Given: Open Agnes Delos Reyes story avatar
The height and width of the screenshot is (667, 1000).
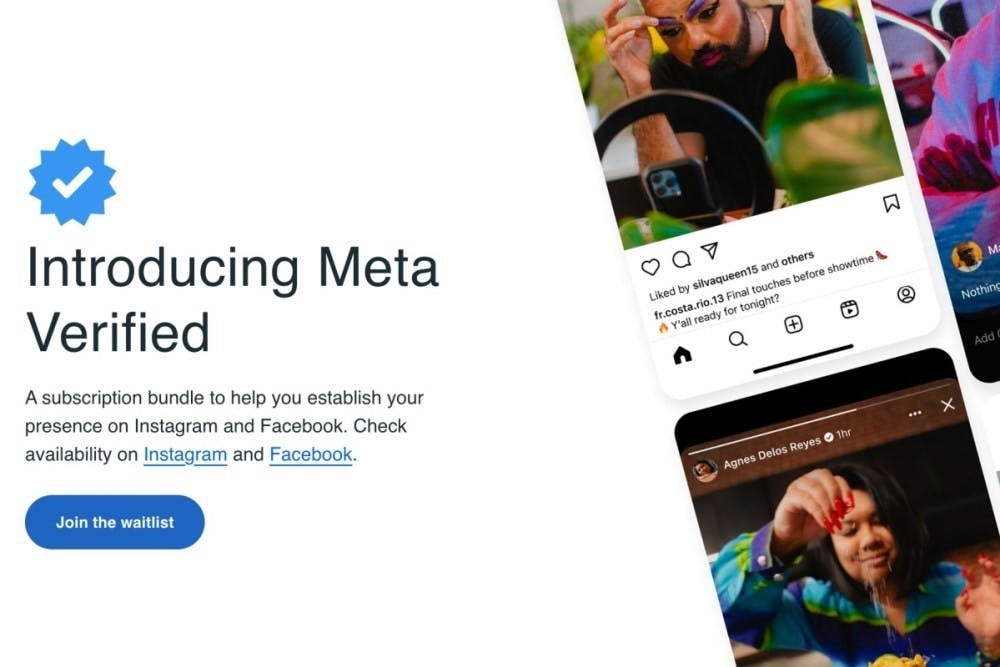Looking at the screenshot, I should click(x=705, y=470).
